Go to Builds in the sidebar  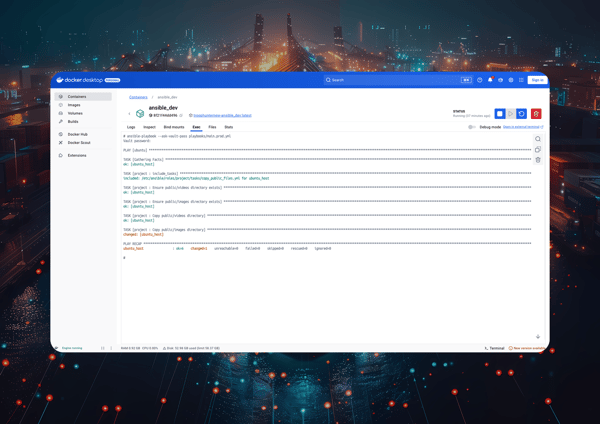(x=73, y=121)
